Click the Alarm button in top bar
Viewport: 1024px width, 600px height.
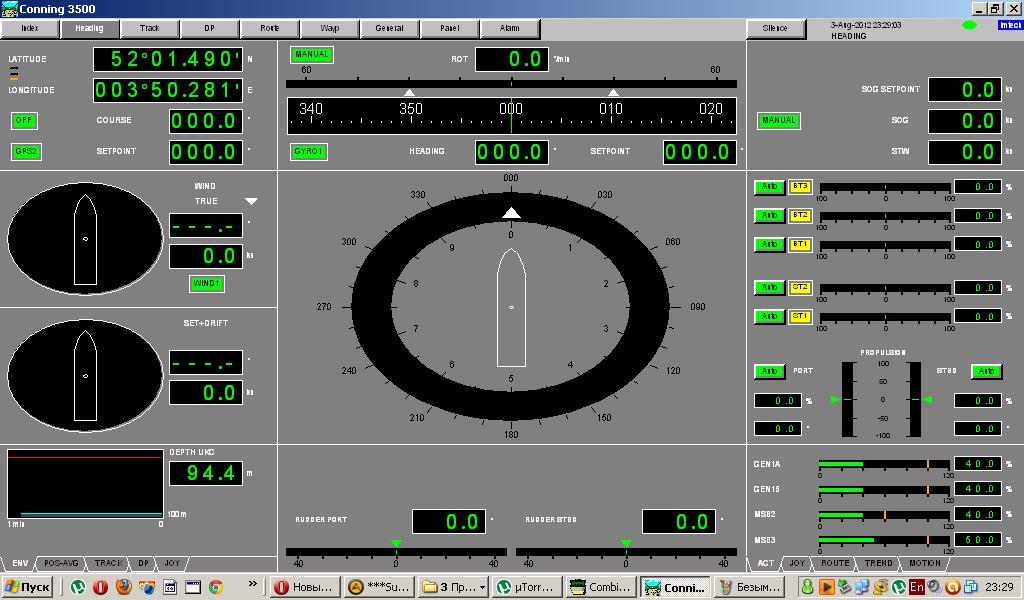point(510,29)
